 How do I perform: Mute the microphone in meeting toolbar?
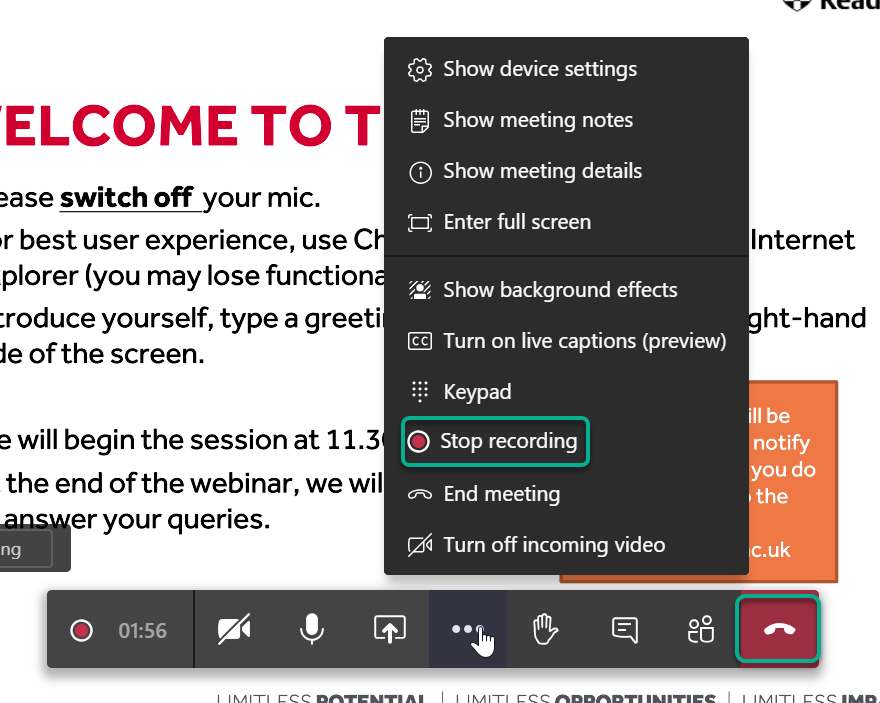311,629
